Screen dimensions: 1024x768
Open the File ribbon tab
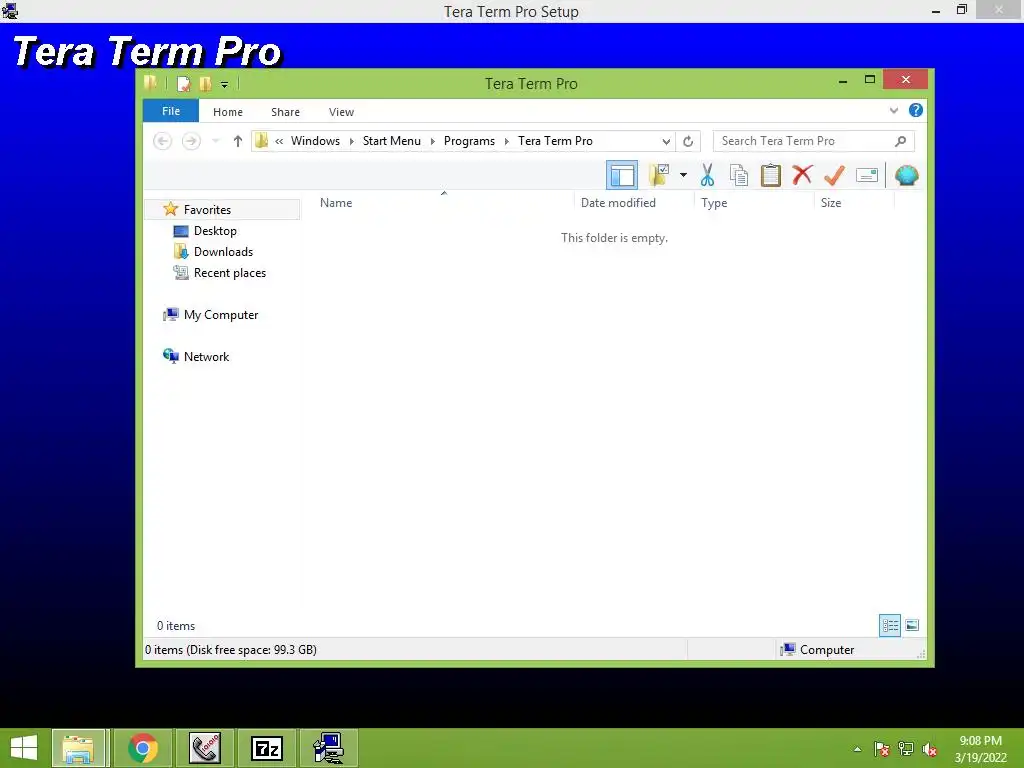click(x=171, y=111)
